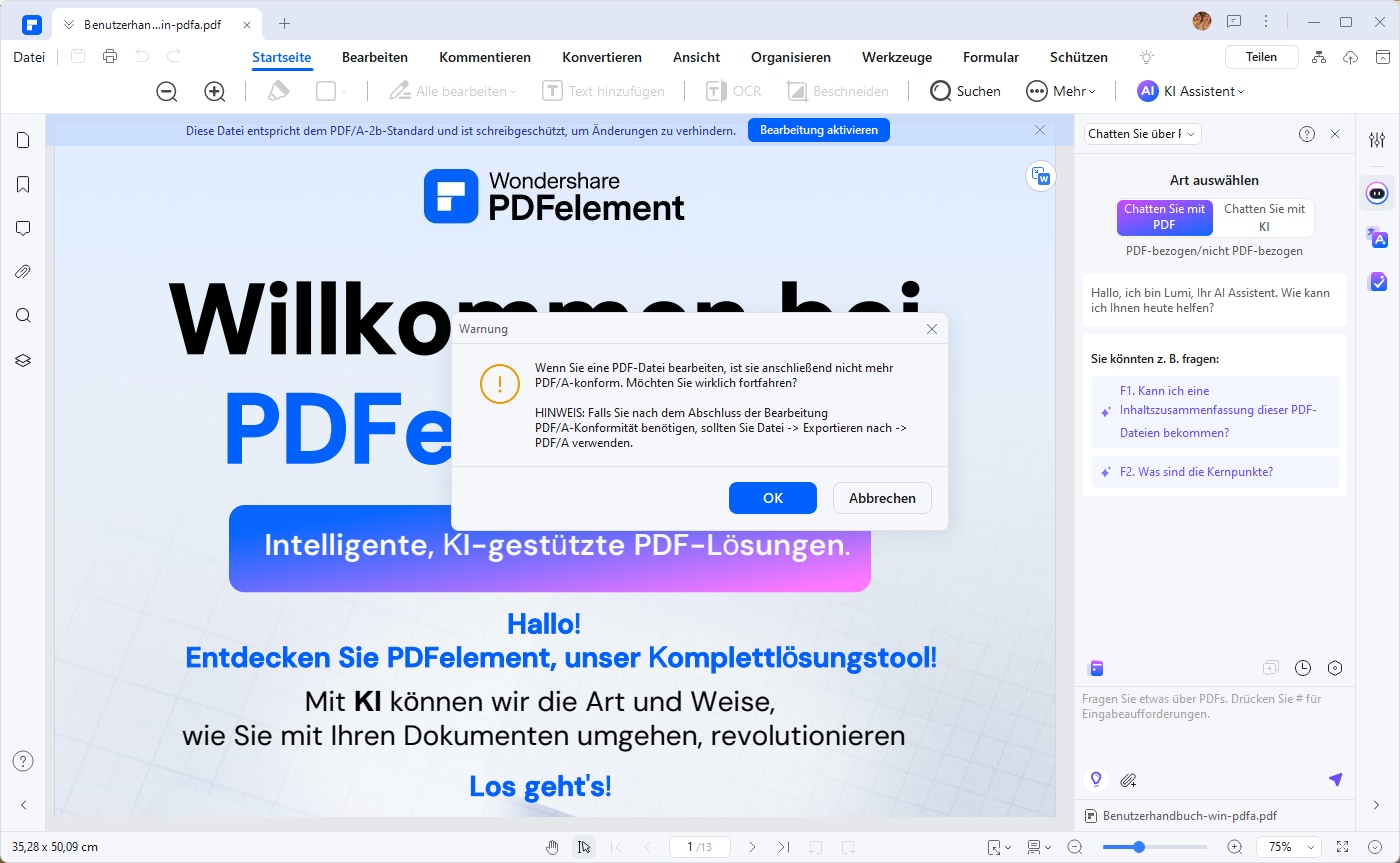Switch to the Kommentieren tab
Viewport: 1400px width, 863px height.
click(x=485, y=57)
